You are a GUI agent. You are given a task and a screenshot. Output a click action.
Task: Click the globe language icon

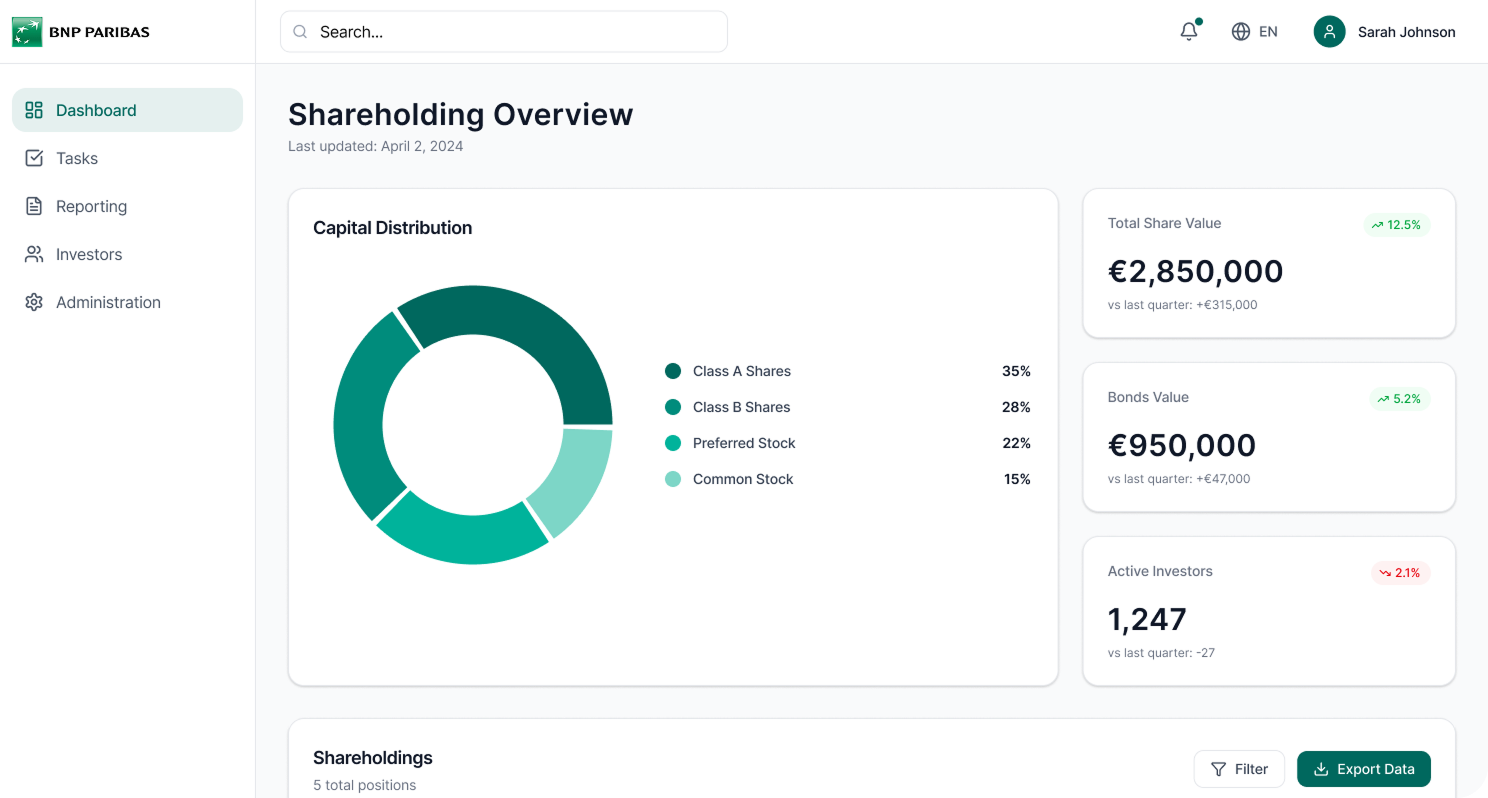1239,31
